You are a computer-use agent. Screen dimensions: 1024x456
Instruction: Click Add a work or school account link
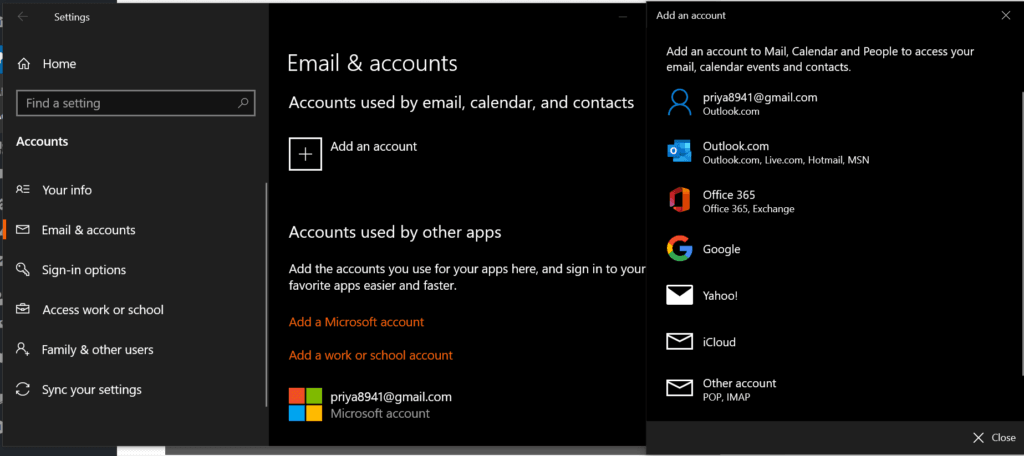371,355
